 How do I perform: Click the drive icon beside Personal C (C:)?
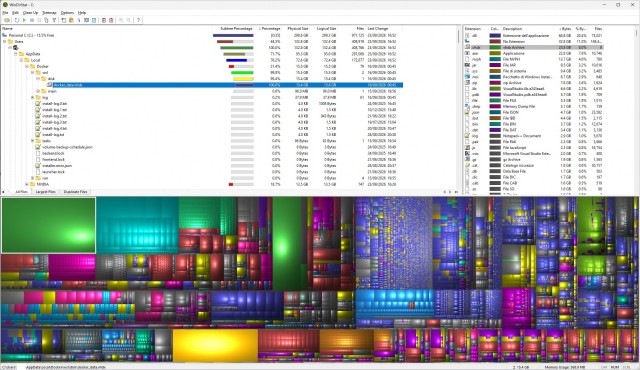[5, 35]
